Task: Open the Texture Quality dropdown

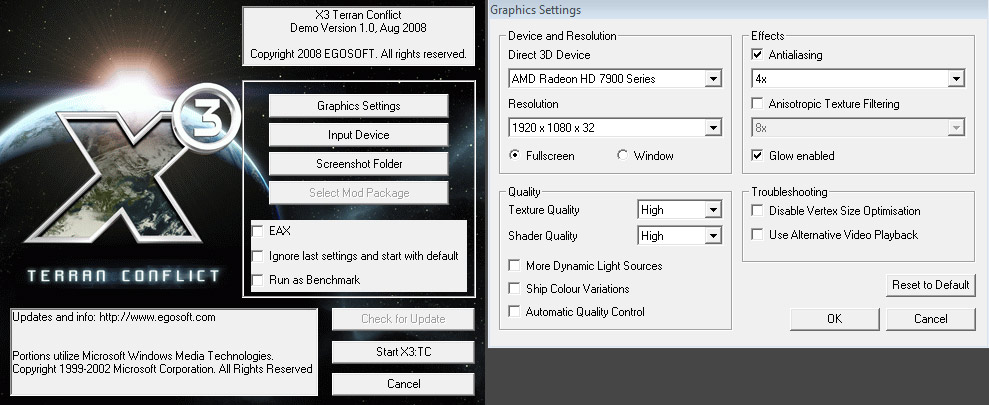Action: pyautogui.click(x=713, y=210)
